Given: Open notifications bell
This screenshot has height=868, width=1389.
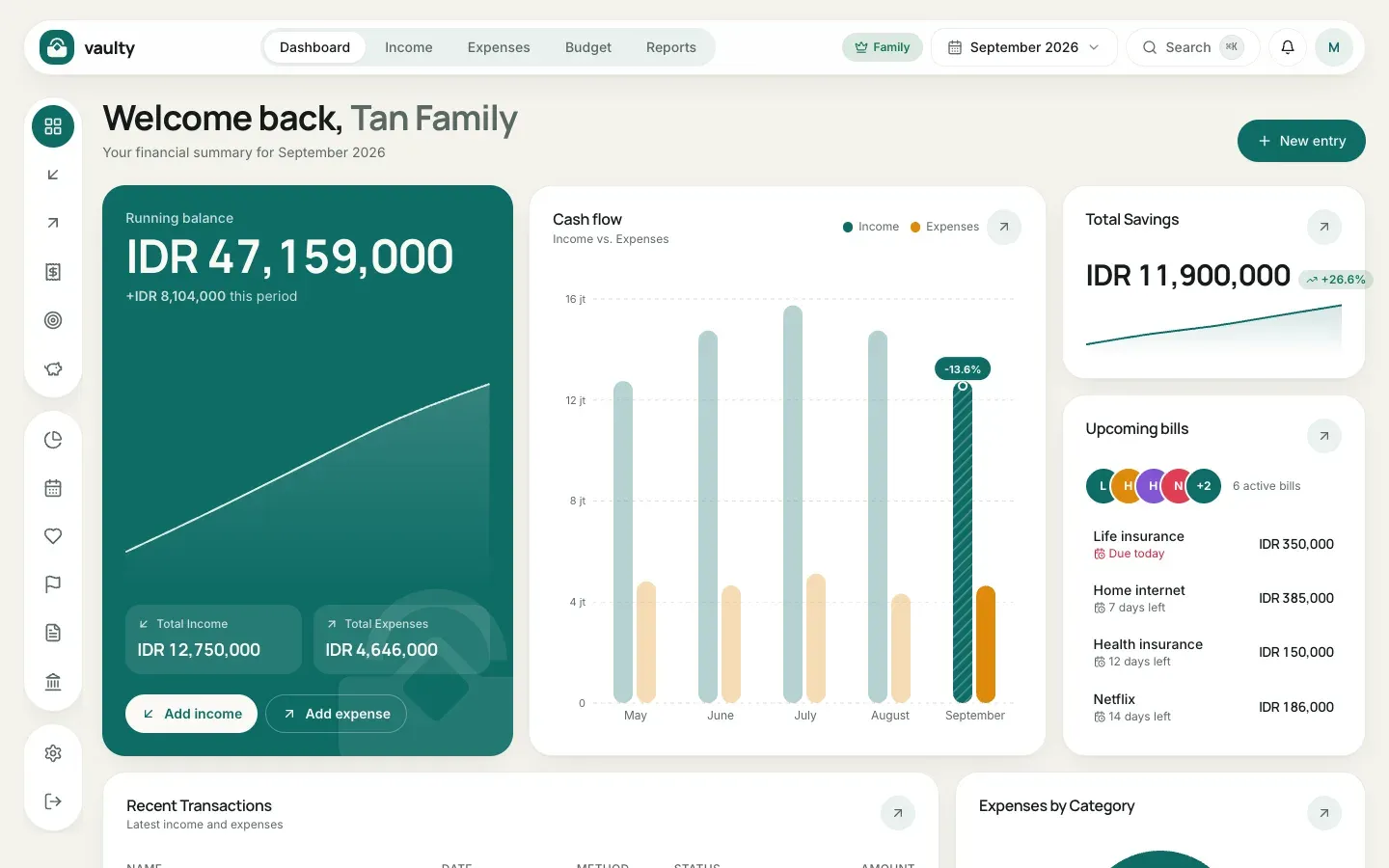Looking at the screenshot, I should (1288, 47).
